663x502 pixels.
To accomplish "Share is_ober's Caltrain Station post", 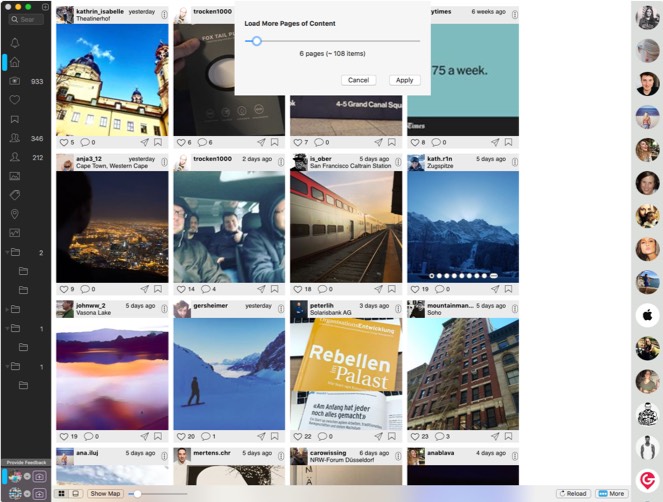I will click(x=378, y=289).
